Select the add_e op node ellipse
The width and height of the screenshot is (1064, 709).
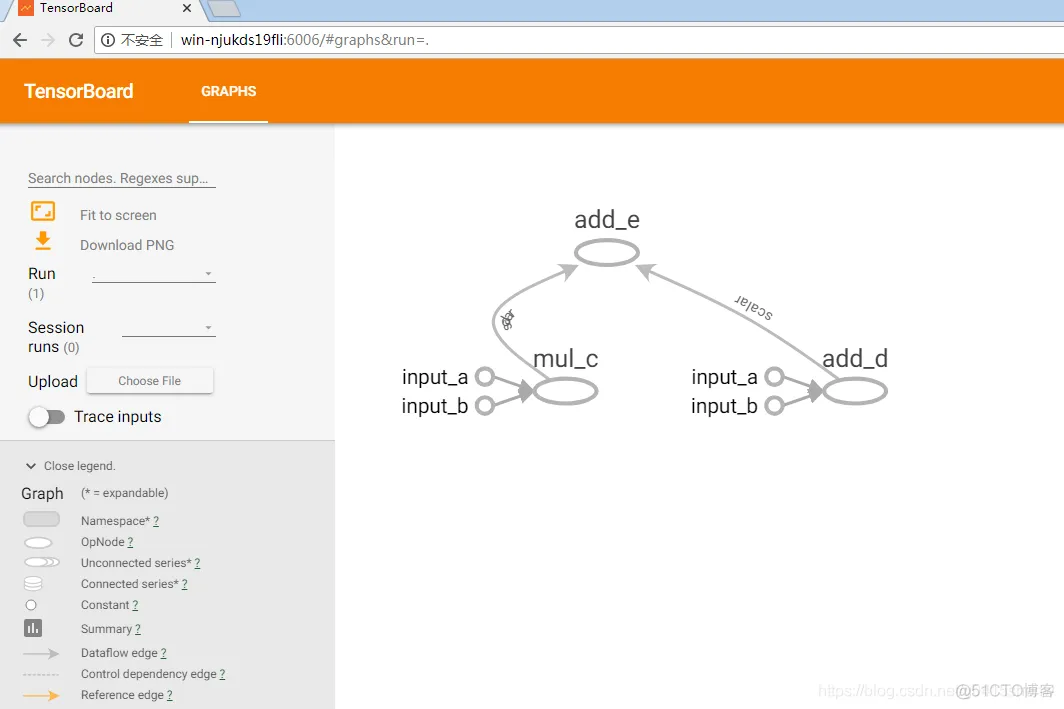pyautogui.click(x=607, y=253)
